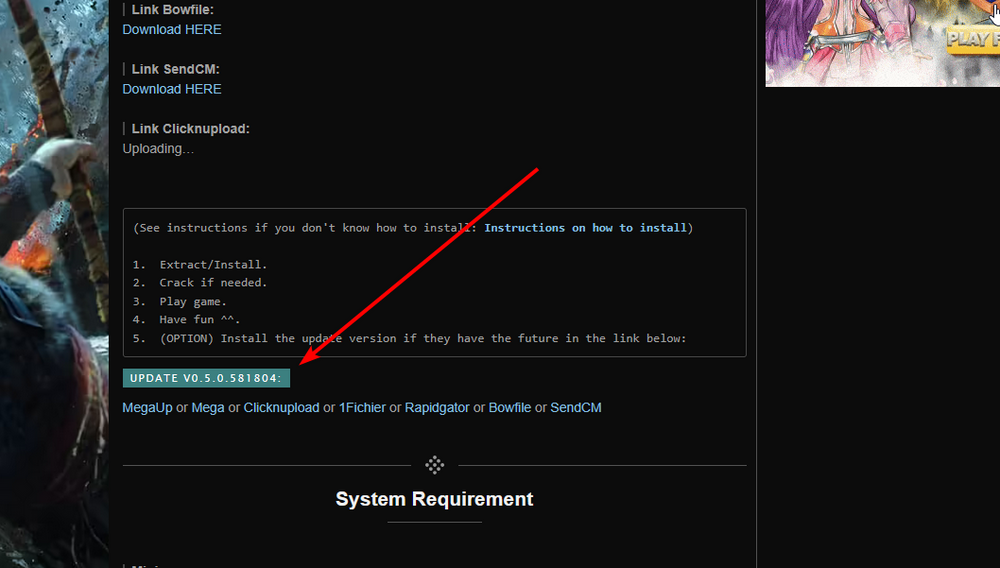The width and height of the screenshot is (1000, 568).
Task: Click the Uploading… status text
Action: (158, 149)
